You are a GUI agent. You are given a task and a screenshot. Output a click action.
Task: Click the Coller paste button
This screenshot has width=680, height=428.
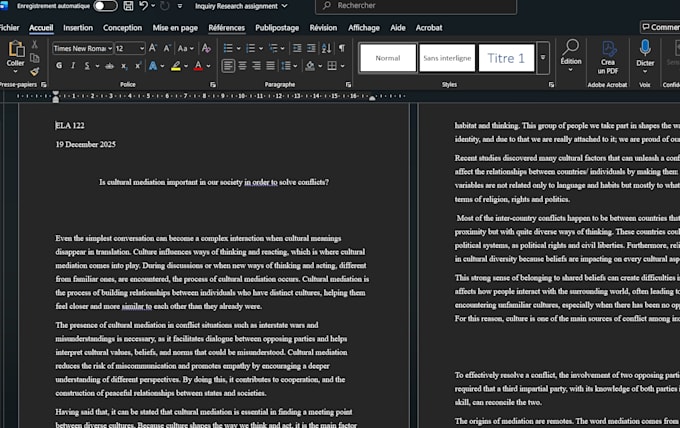click(x=16, y=54)
